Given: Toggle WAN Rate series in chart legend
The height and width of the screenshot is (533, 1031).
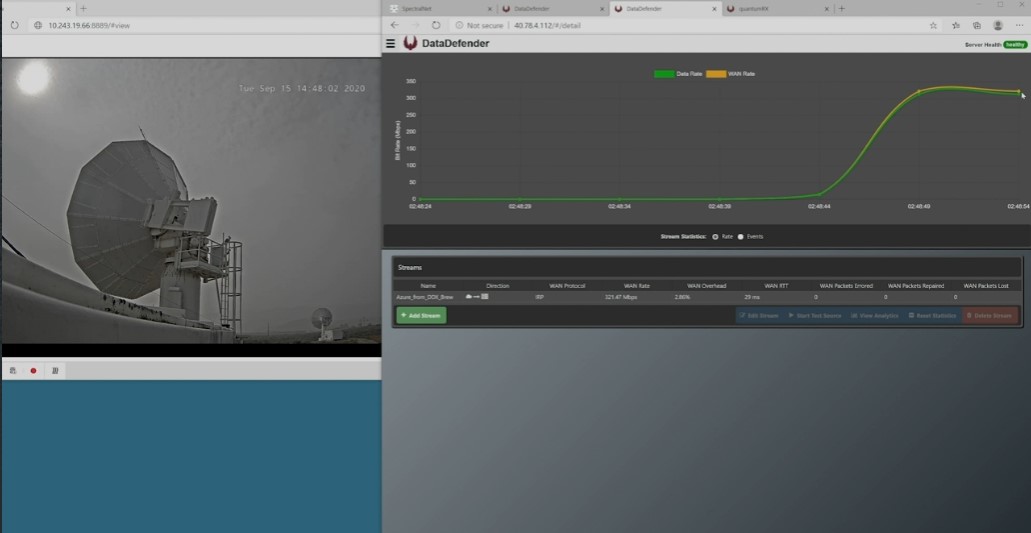Looking at the screenshot, I should pyautogui.click(x=730, y=74).
